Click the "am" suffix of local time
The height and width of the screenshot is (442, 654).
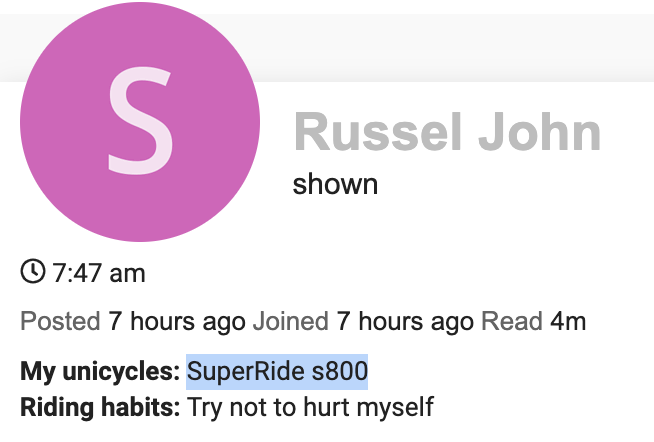(x=127, y=272)
